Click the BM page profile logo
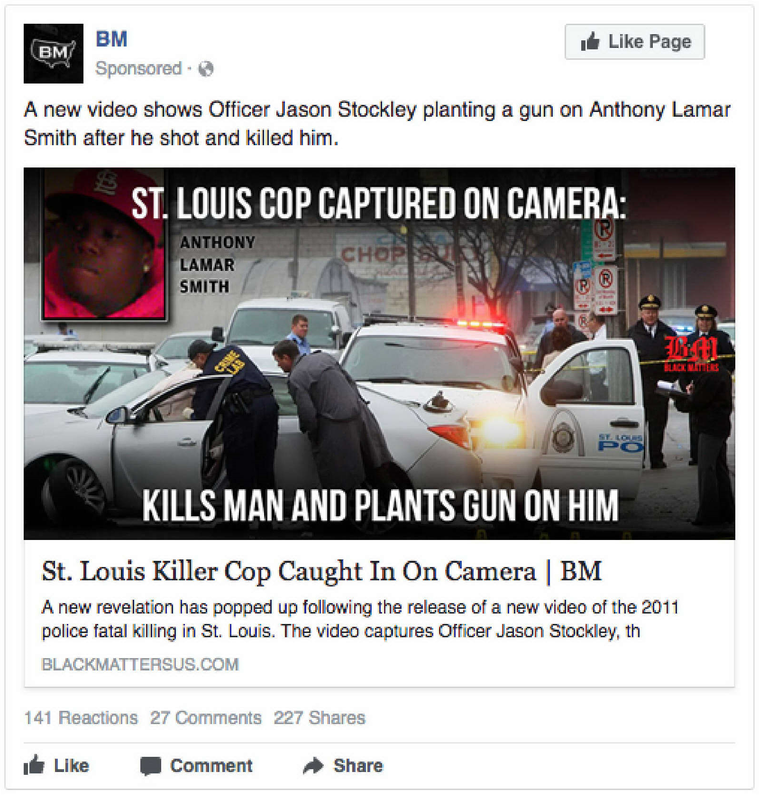 53,53
